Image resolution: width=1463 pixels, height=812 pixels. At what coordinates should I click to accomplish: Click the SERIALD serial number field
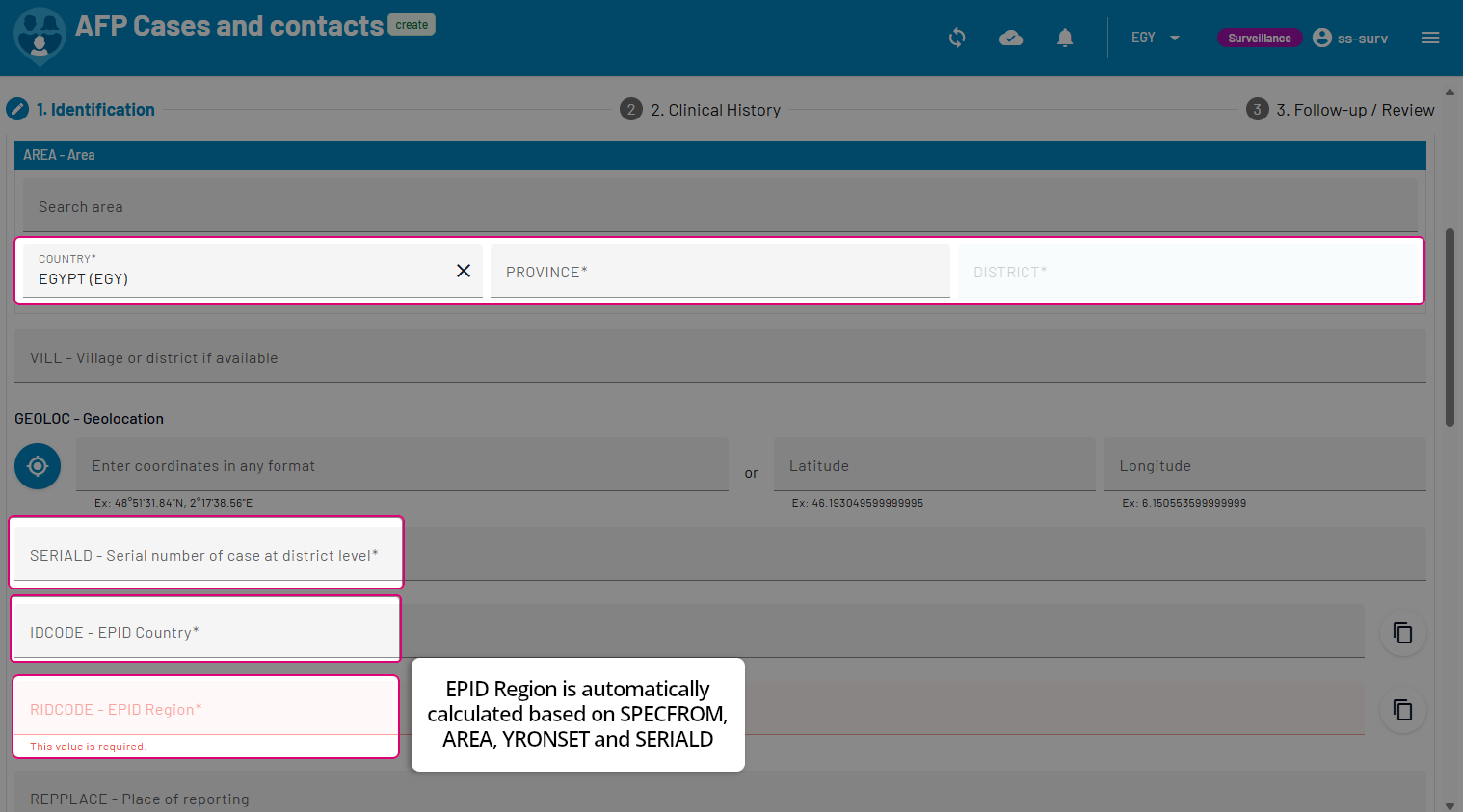pos(206,555)
